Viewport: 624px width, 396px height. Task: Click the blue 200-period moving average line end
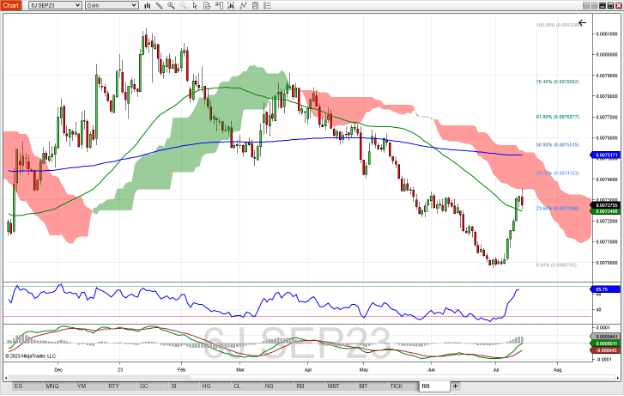pyautogui.click(x=521, y=155)
